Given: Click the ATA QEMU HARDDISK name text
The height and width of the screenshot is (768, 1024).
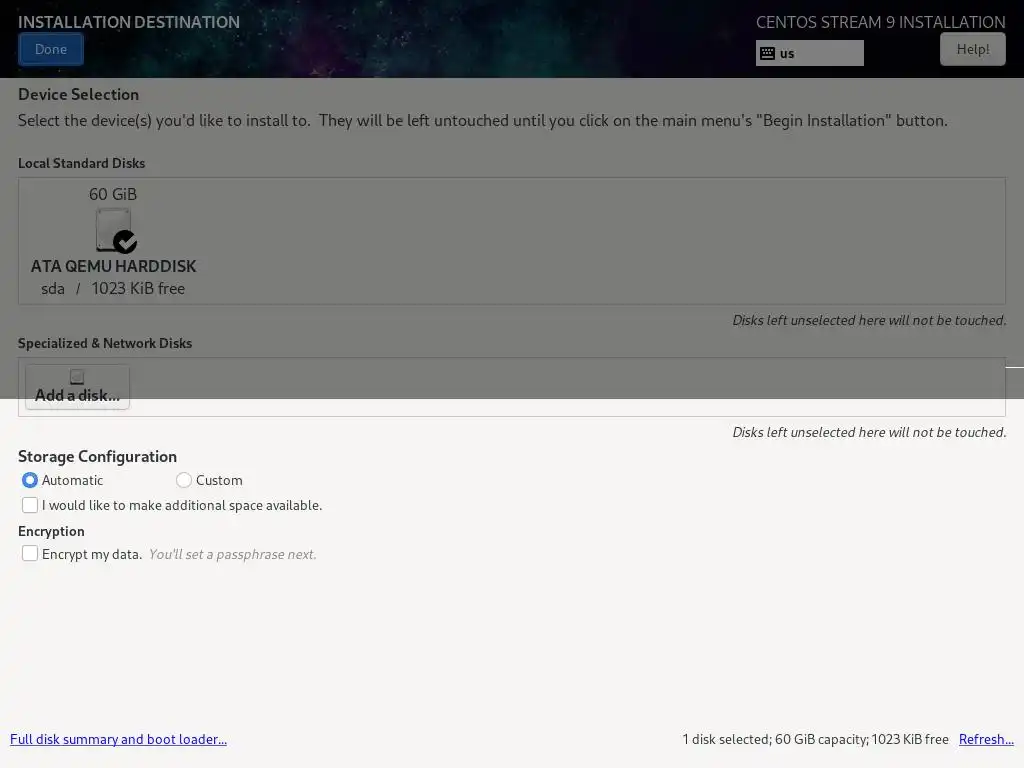Looking at the screenshot, I should tap(114, 266).
